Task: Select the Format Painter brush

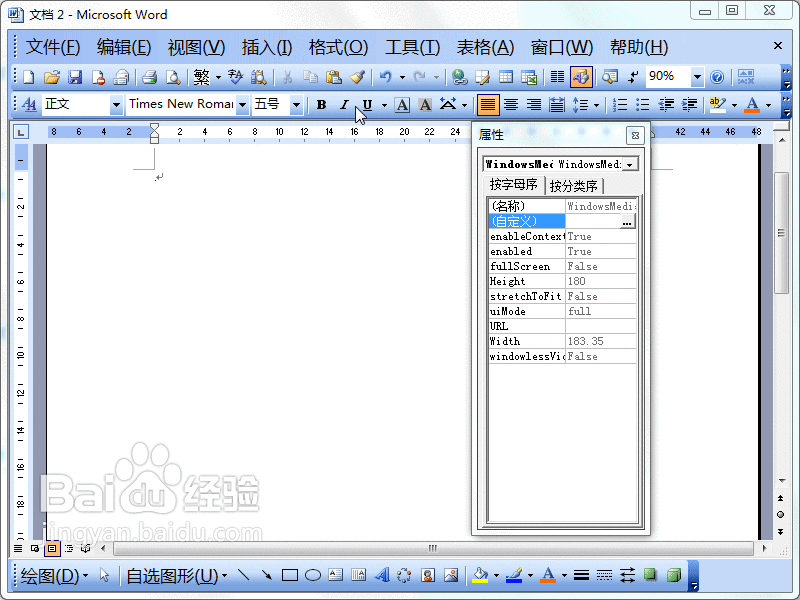Action: click(x=357, y=77)
